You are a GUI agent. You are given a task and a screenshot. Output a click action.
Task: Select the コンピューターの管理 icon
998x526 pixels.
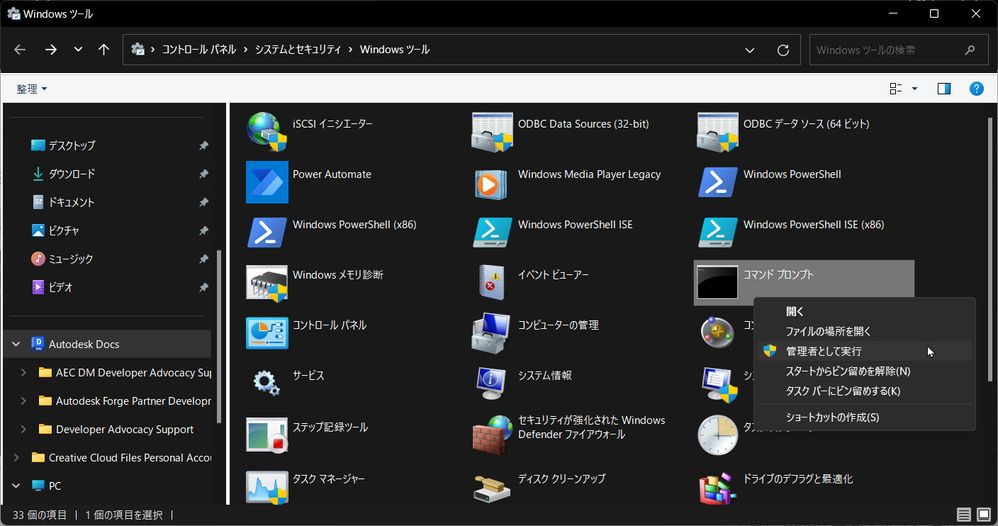491,332
